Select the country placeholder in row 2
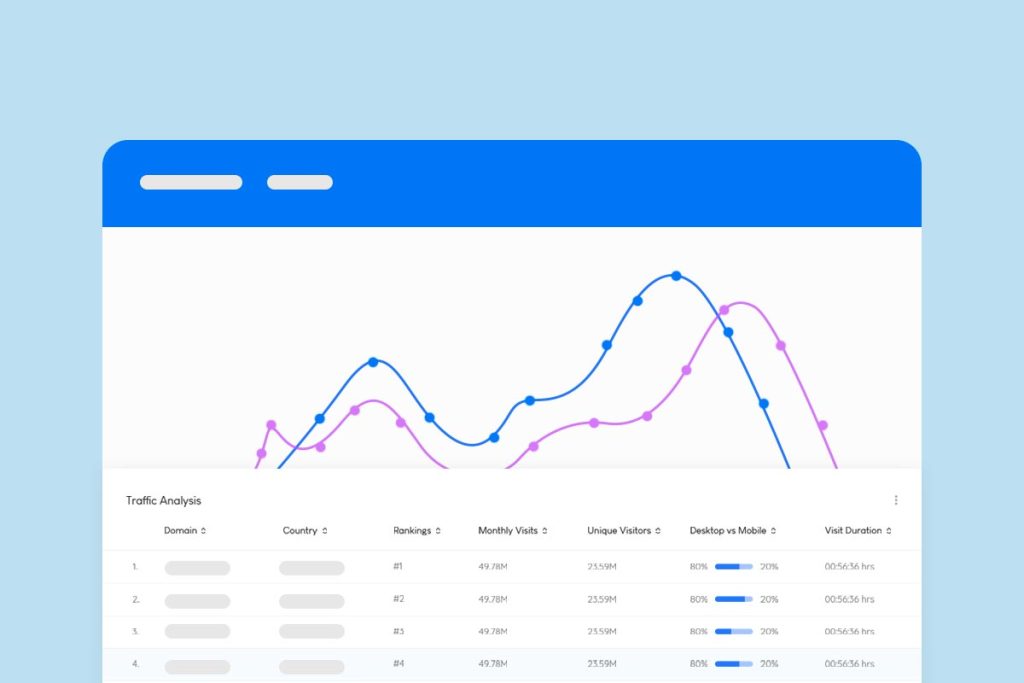1024x683 pixels. [x=311, y=600]
